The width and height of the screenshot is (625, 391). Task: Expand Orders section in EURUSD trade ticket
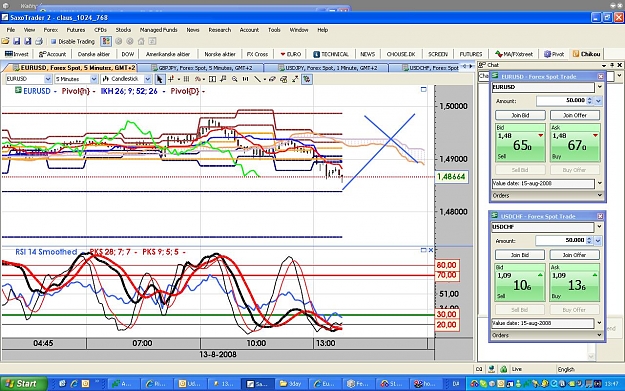(x=547, y=195)
